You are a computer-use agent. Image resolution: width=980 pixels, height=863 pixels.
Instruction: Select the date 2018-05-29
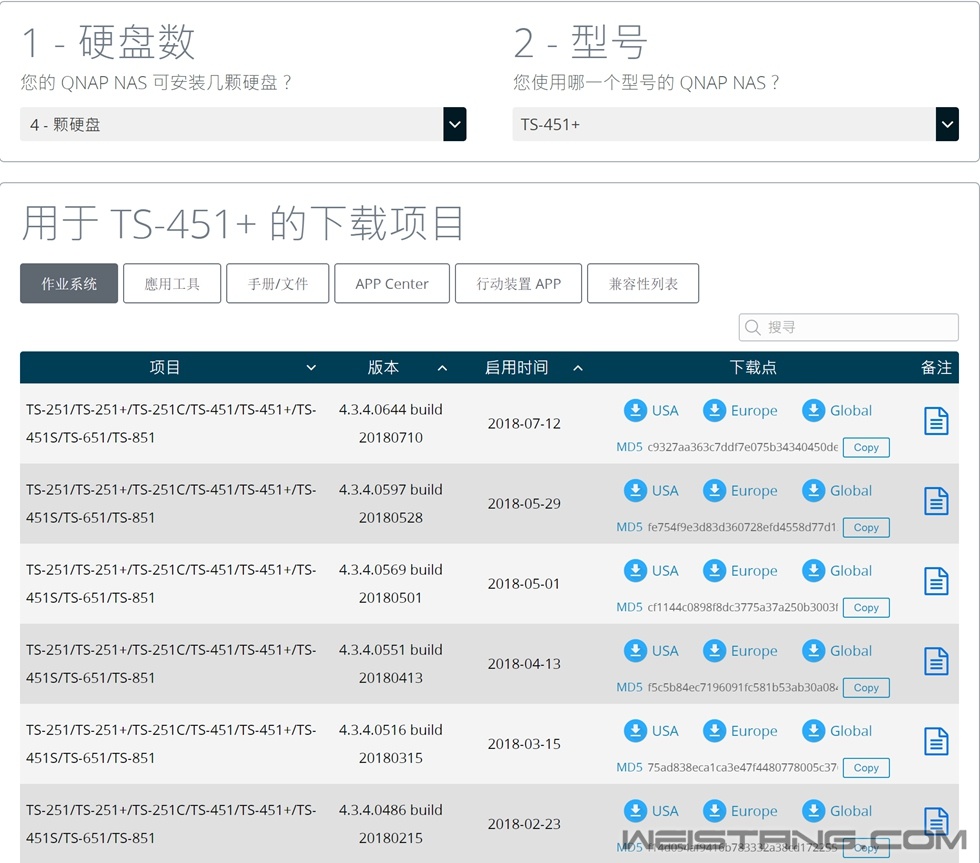pos(524,504)
